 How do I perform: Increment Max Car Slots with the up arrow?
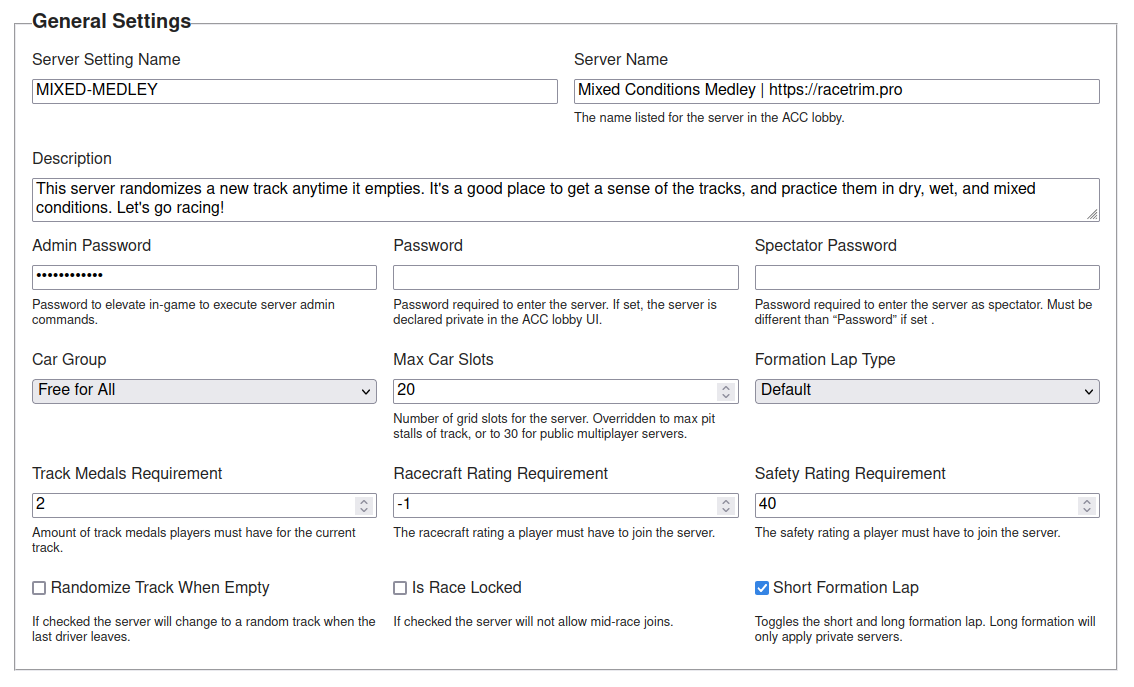(728, 387)
